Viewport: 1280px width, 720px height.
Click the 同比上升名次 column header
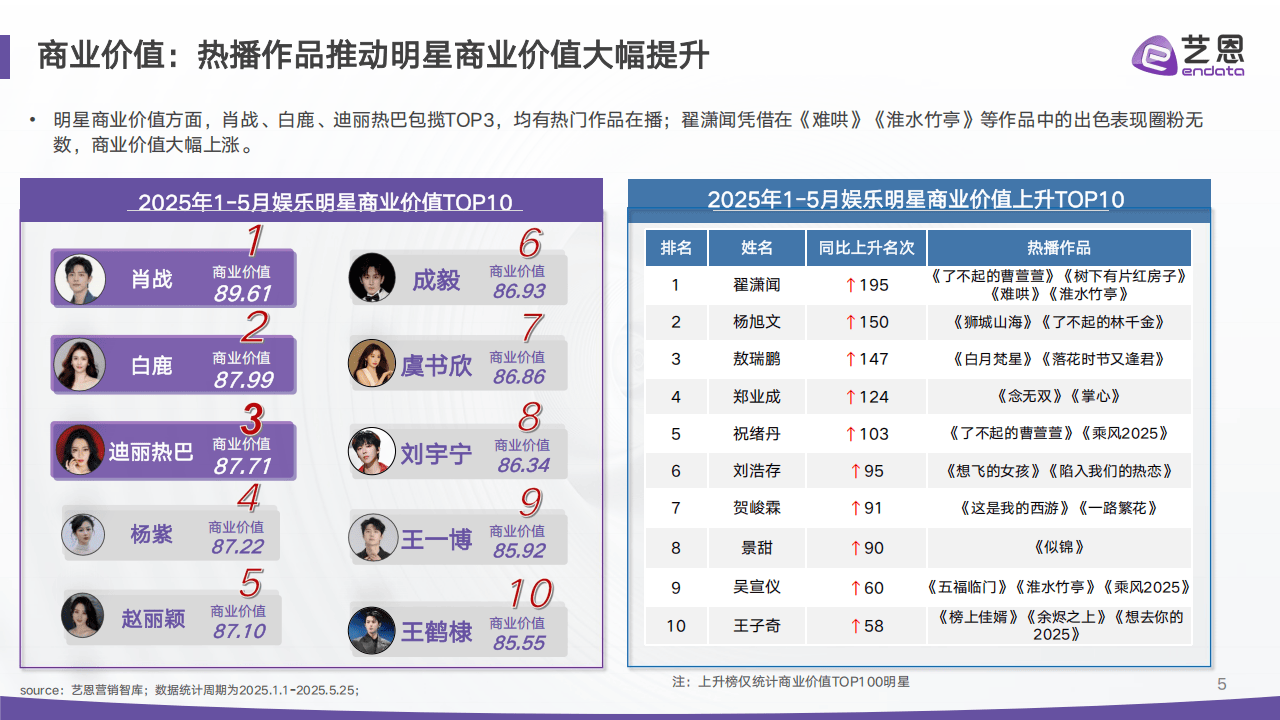(866, 248)
